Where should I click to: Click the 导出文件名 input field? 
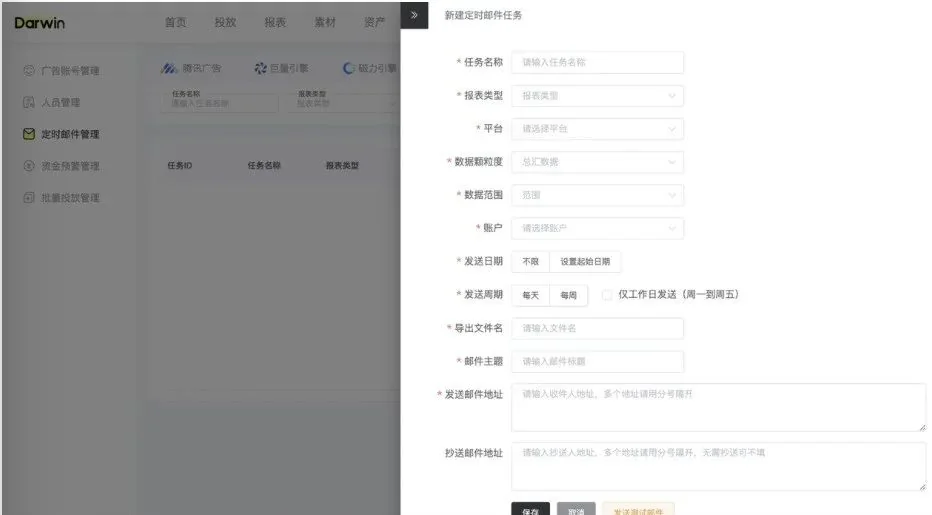point(597,328)
